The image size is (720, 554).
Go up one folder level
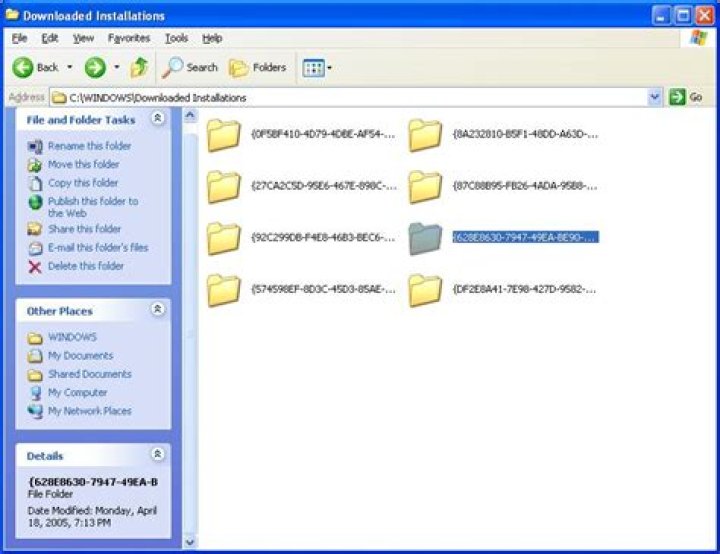(x=139, y=68)
